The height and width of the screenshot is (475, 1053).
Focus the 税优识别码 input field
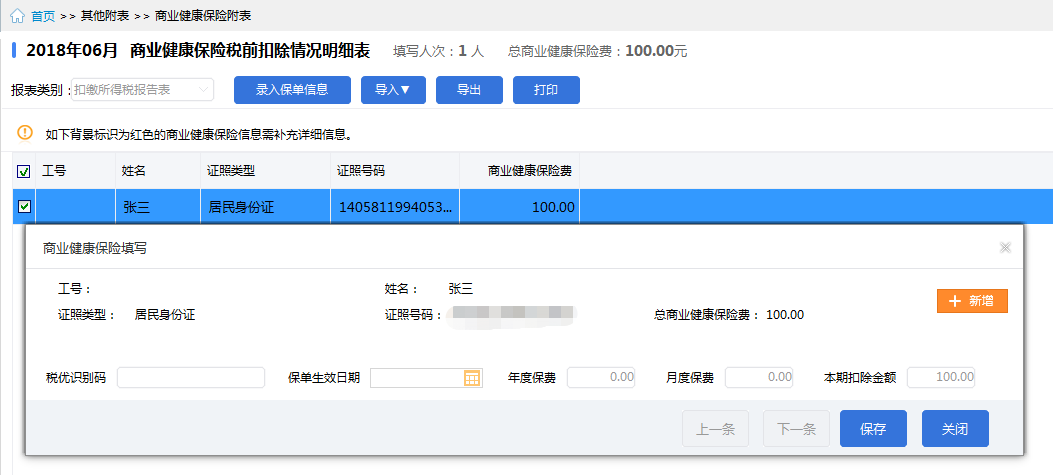[x=191, y=378]
